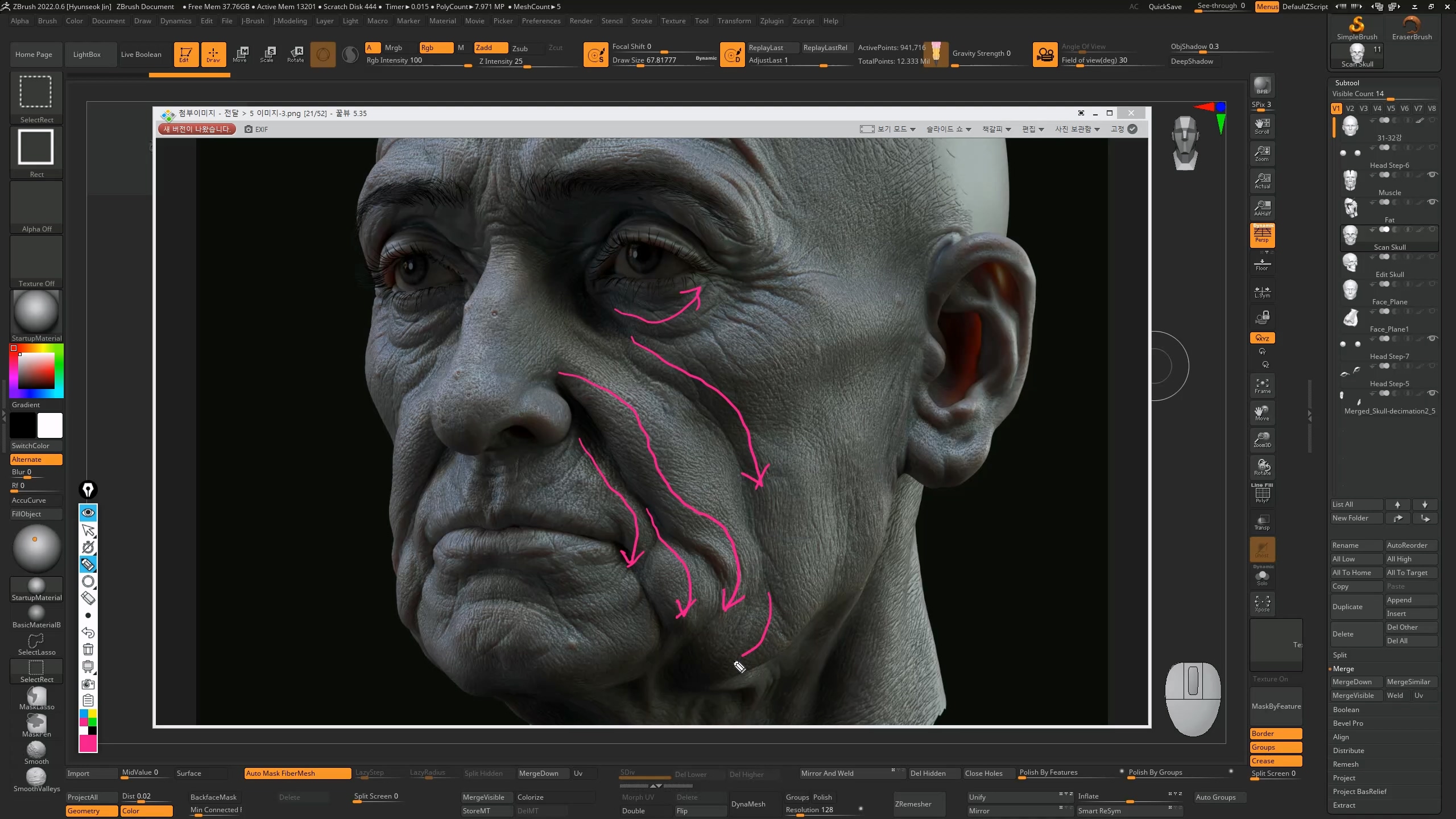The height and width of the screenshot is (819, 1456).
Task: Select the Scale transform tool icon
Action: tap(267, 54)
